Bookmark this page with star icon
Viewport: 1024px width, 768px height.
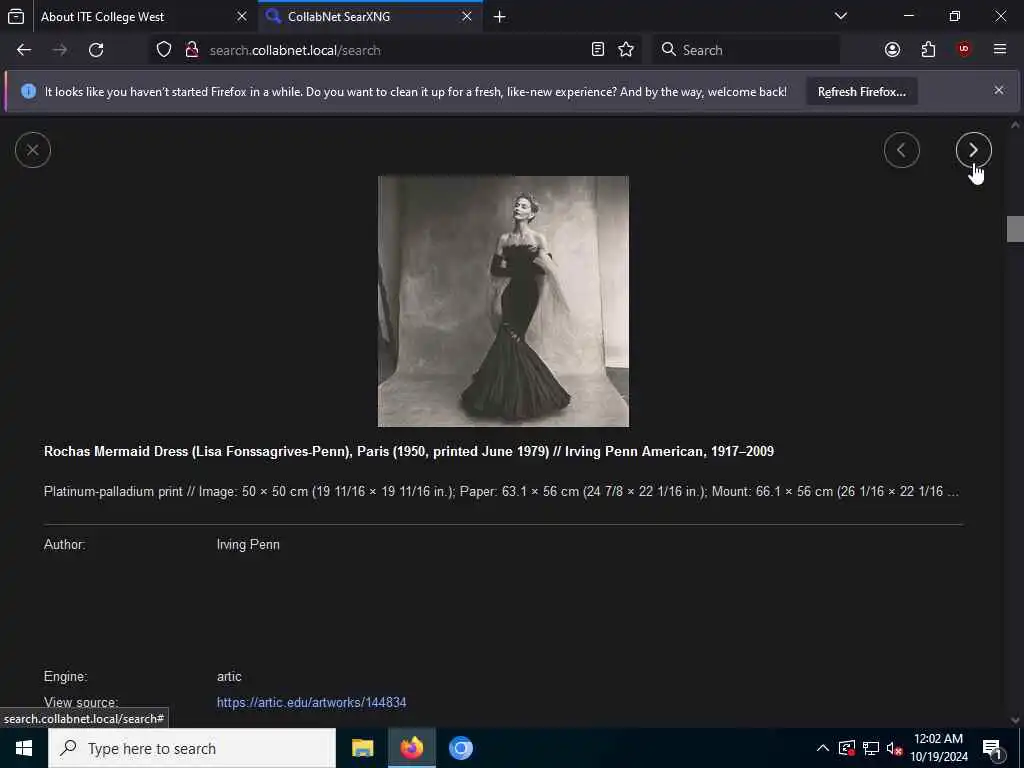626,50
